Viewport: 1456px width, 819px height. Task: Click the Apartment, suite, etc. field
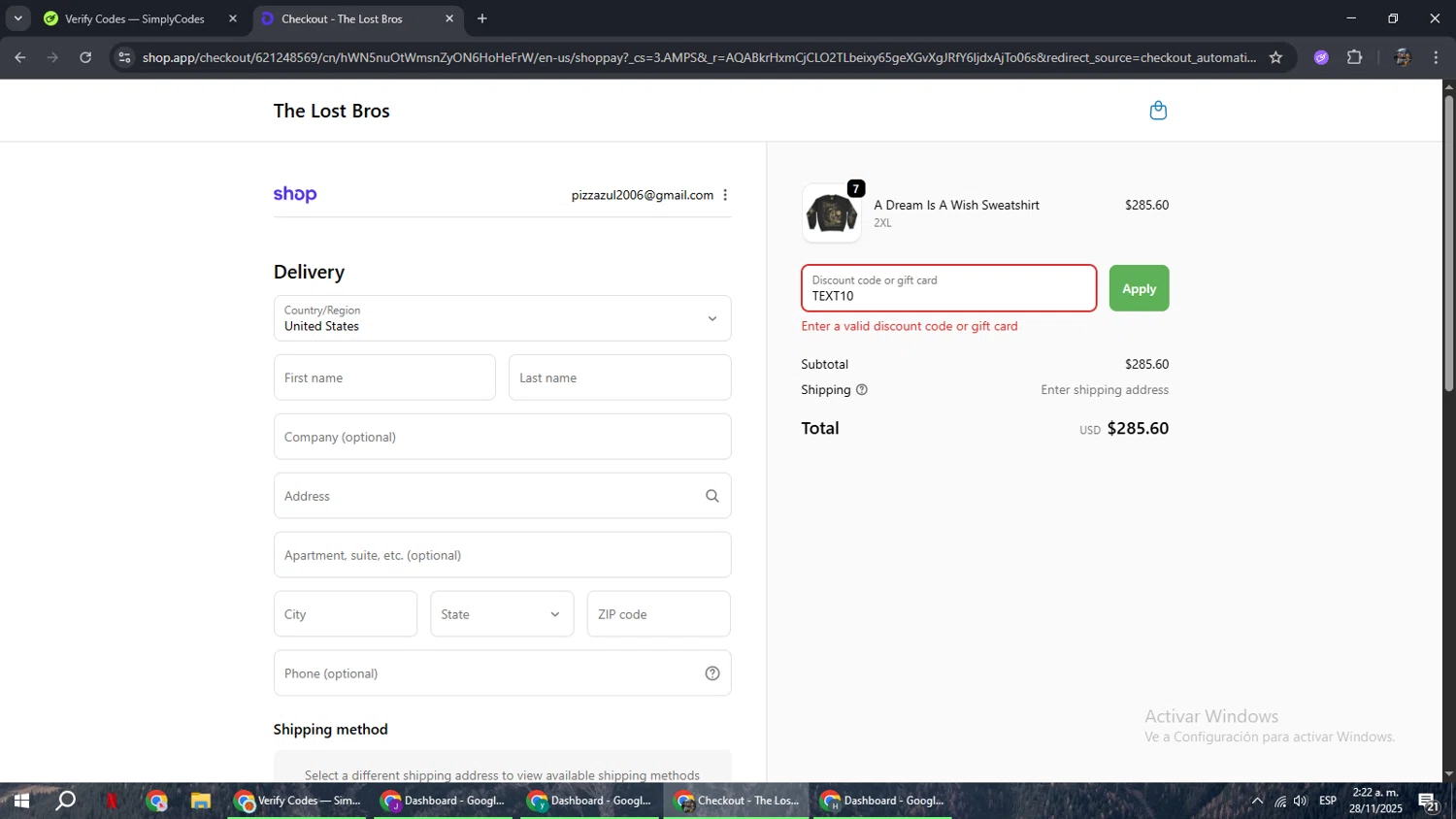[x=502, y=555]
